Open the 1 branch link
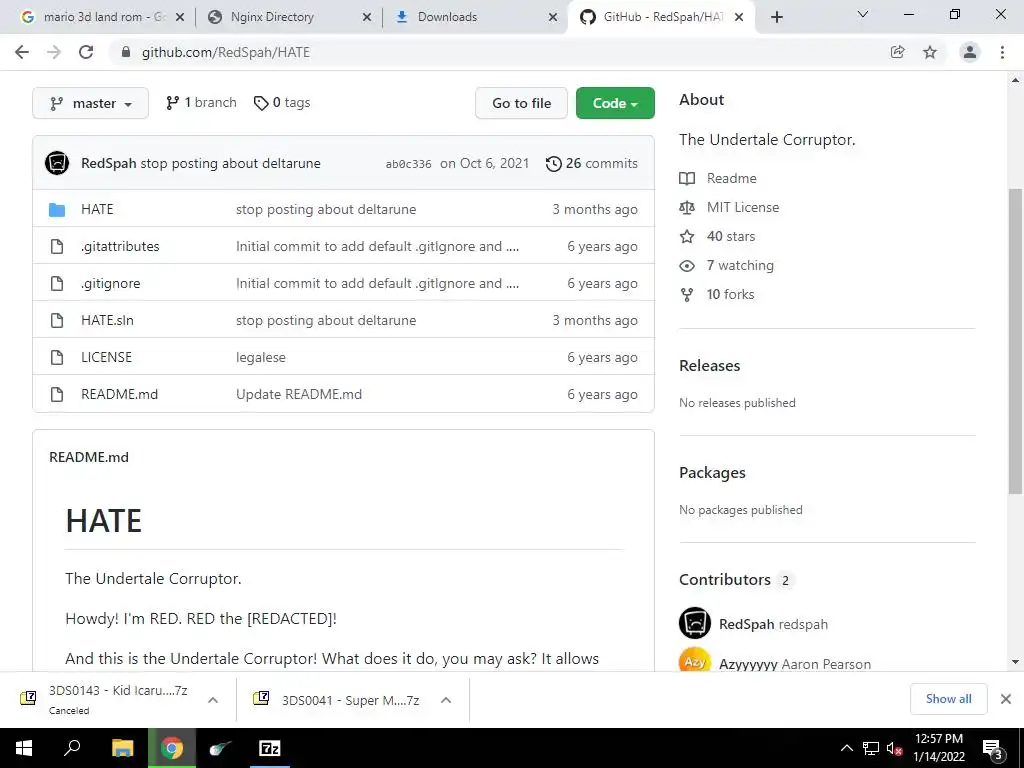 [x=201, y=103]
